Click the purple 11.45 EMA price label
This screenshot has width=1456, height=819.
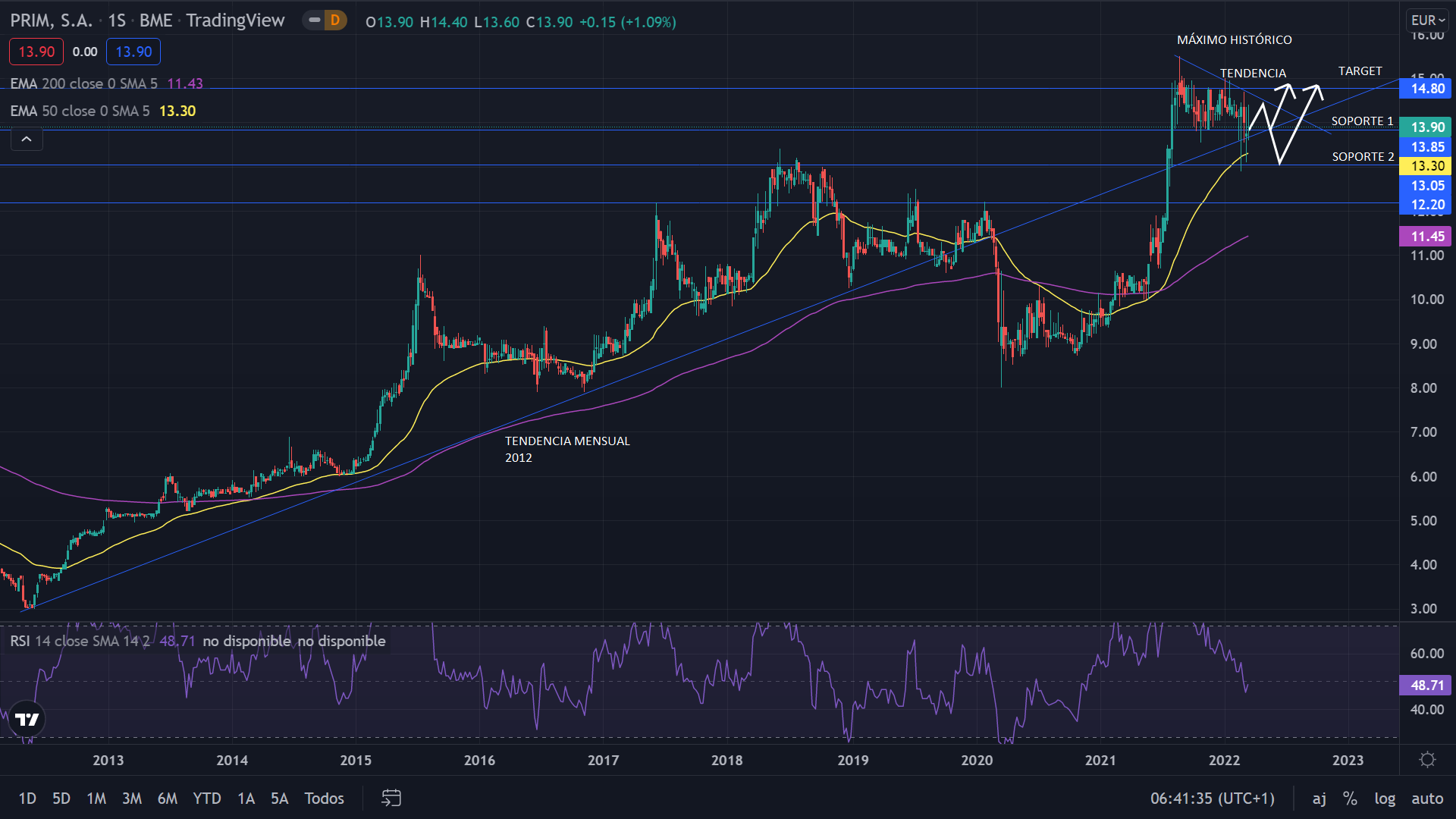(1425, 237)
